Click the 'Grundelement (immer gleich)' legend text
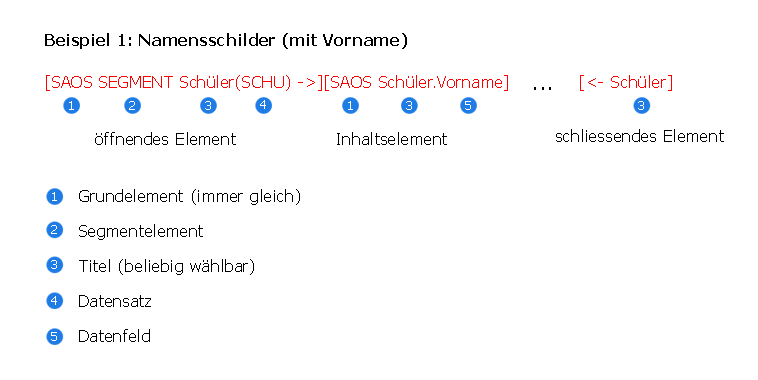The width and height of the screenshot is (758, 380). [190, 196]
